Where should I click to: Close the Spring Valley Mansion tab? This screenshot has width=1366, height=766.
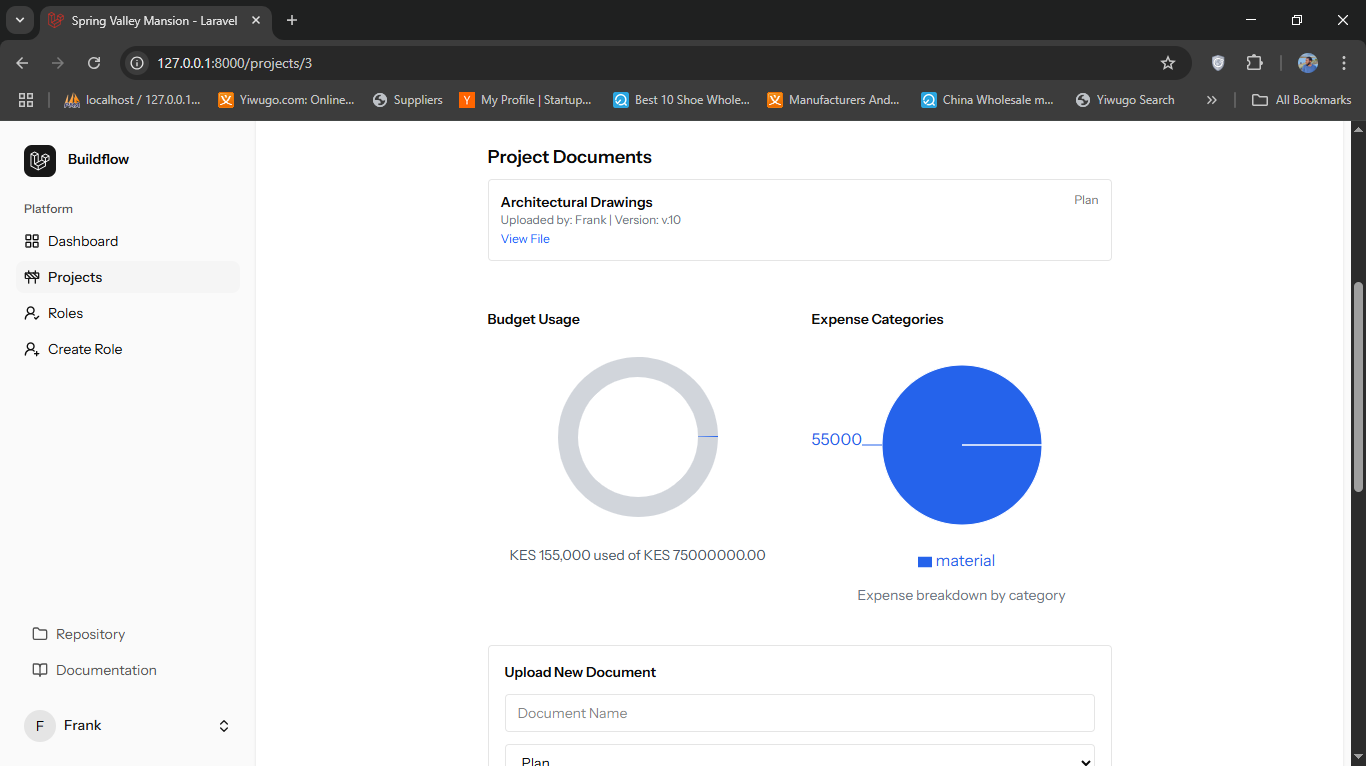(256, 20)
